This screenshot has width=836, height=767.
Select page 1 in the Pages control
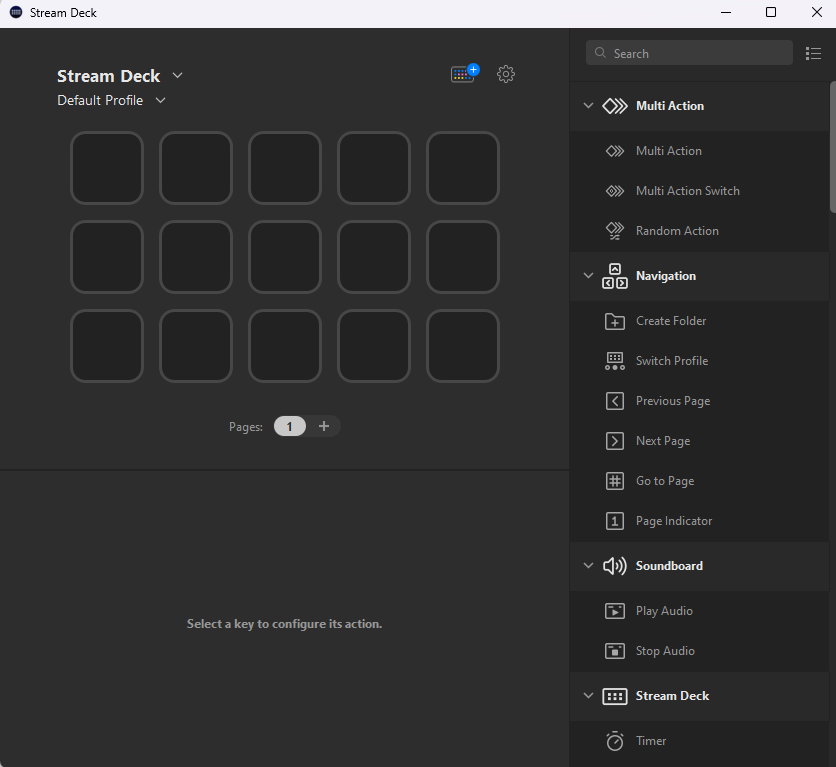(x=290, y=426)
